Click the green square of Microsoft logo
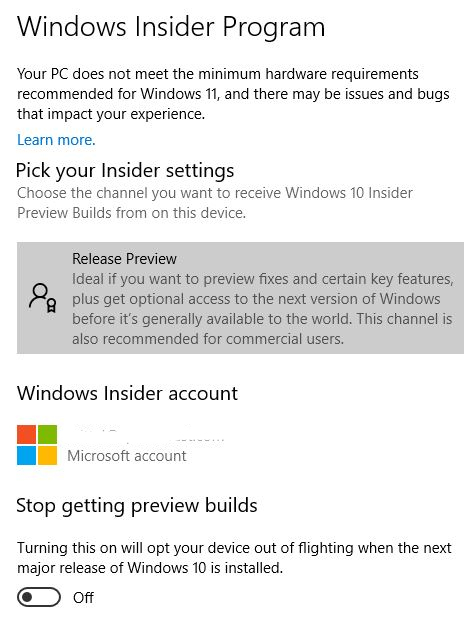 (x=48, y=434)
